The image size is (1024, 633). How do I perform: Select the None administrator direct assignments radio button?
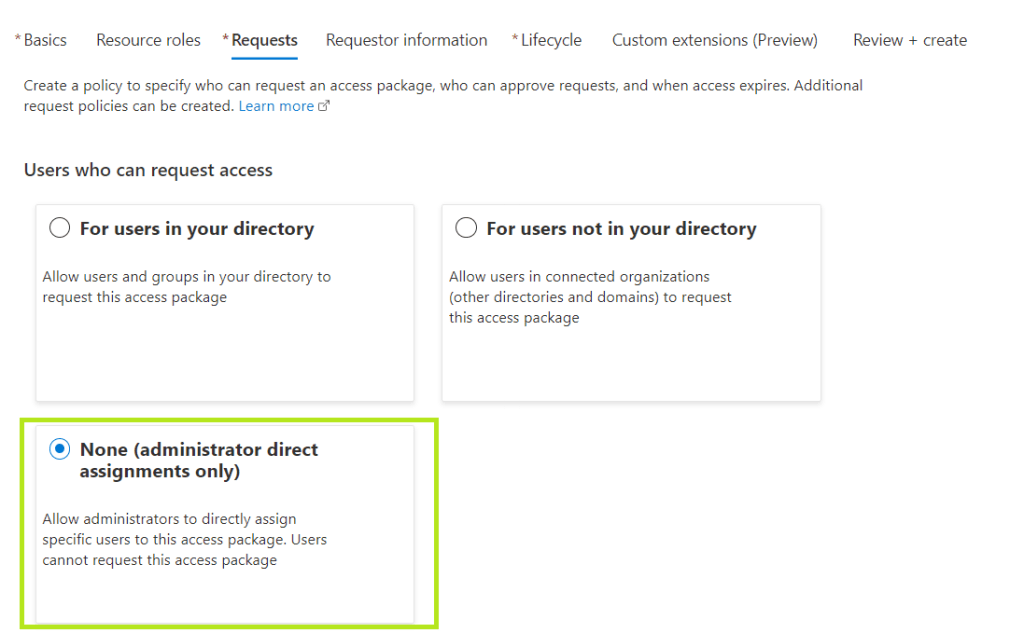pyautogui.click(x=59, y=450)
